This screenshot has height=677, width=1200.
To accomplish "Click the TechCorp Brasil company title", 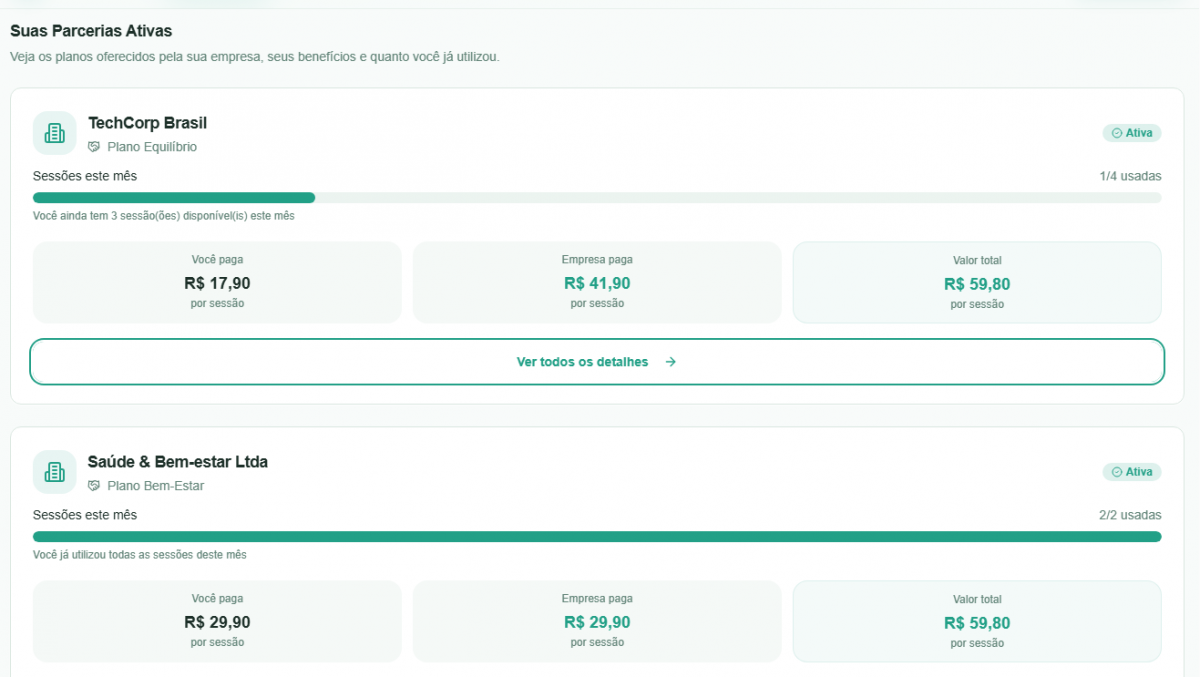I will (x=147, y=123).
